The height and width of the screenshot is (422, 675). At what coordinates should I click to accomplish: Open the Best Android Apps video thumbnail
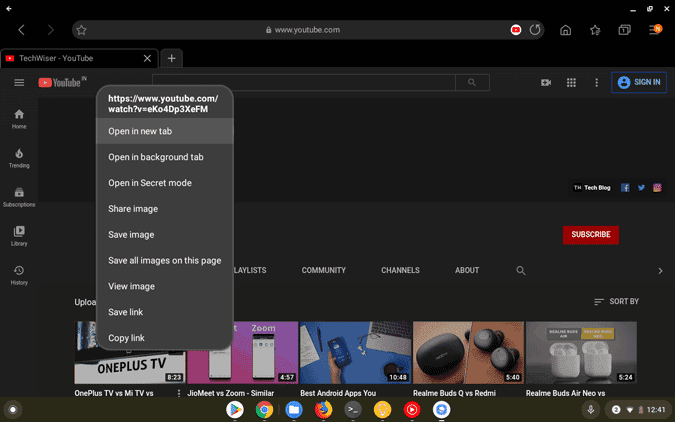click(355, 352)
